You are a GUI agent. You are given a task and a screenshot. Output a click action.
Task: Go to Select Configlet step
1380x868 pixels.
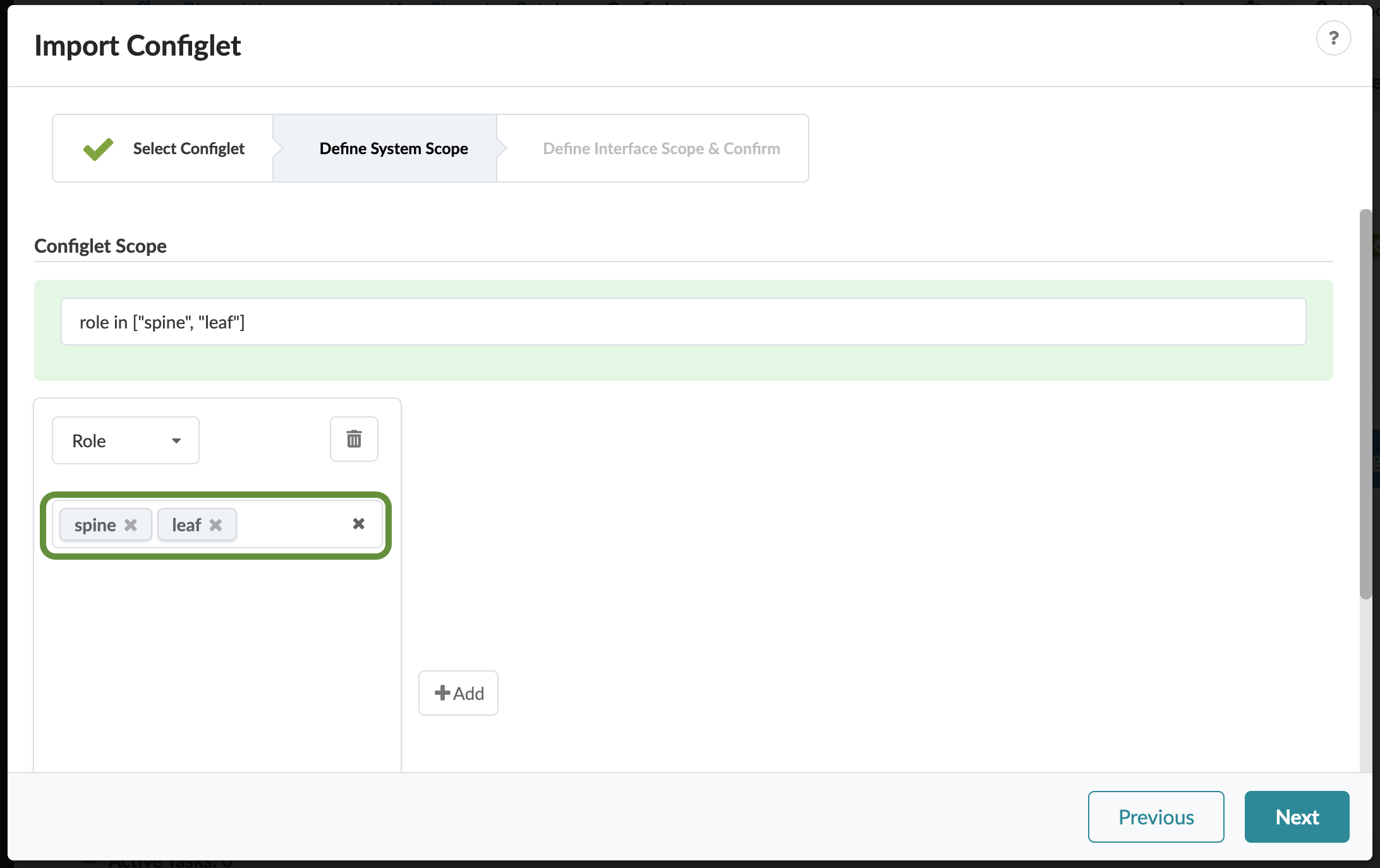pos(163,148)
